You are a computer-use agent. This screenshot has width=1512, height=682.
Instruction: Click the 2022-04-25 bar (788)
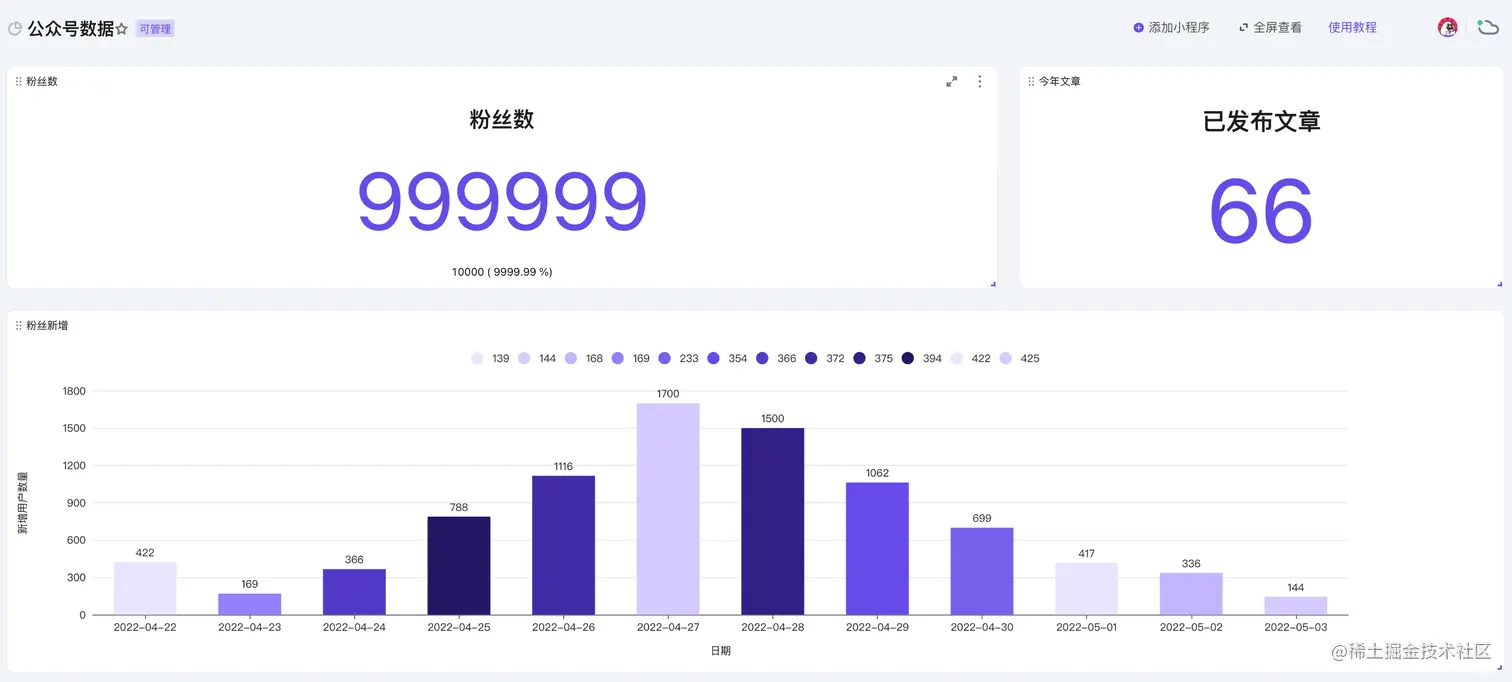[459, 566]
